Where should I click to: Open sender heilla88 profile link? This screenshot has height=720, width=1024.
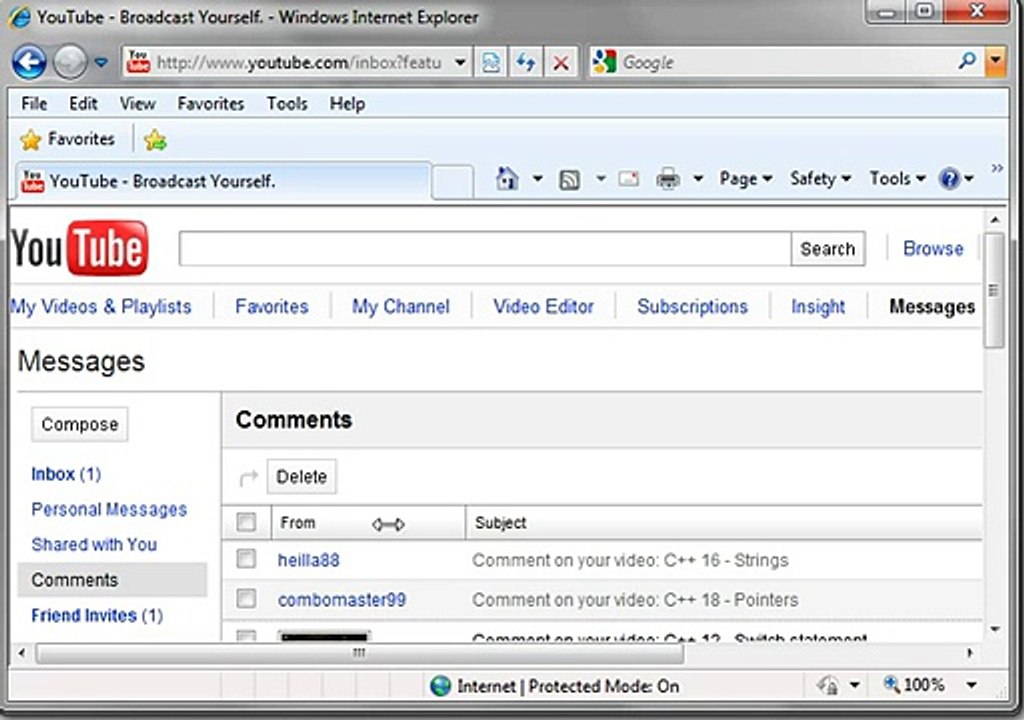pyautogui.click(x=308, y=561)
